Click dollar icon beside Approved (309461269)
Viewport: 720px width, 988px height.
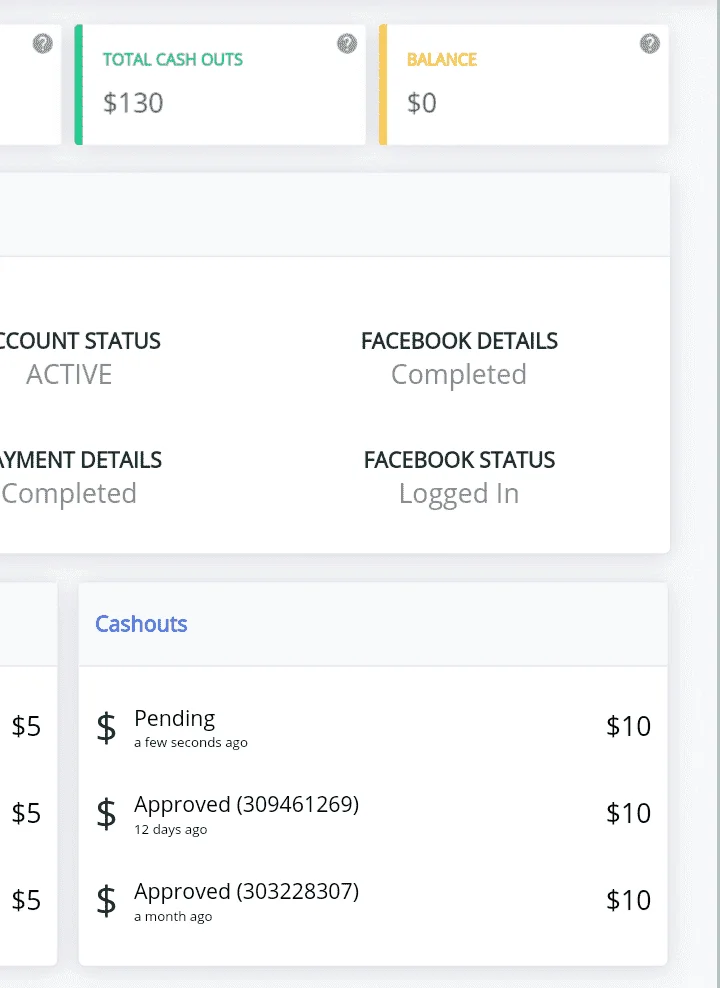[x=106, y=814]
